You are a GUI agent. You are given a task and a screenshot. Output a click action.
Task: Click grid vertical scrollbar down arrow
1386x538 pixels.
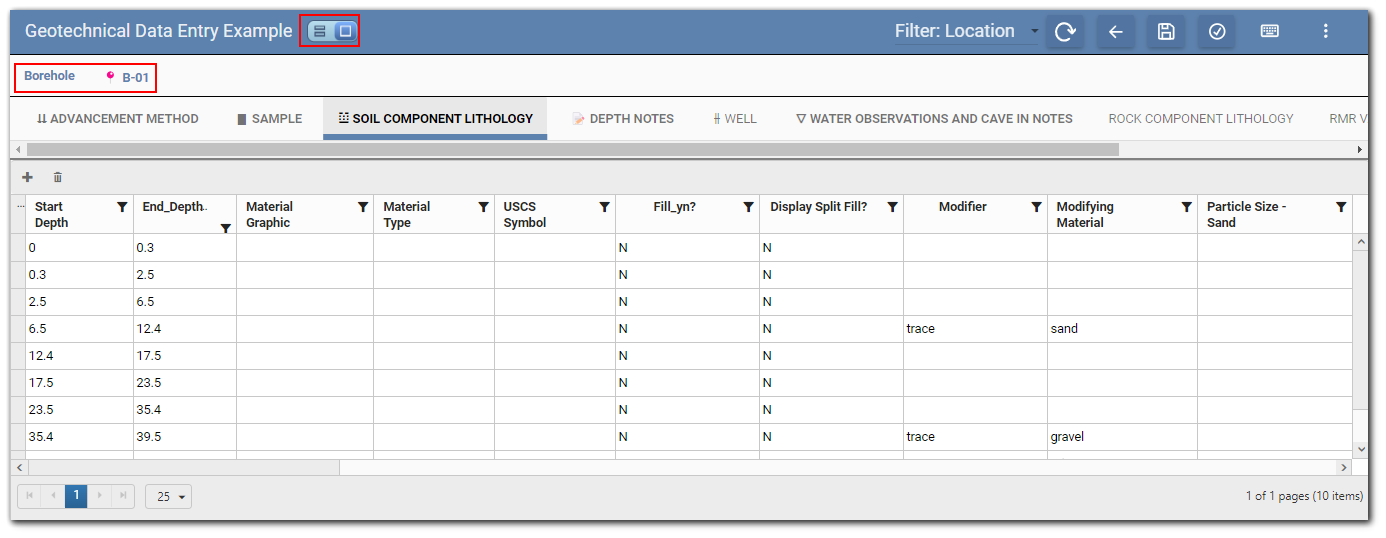coord(1360,450)
